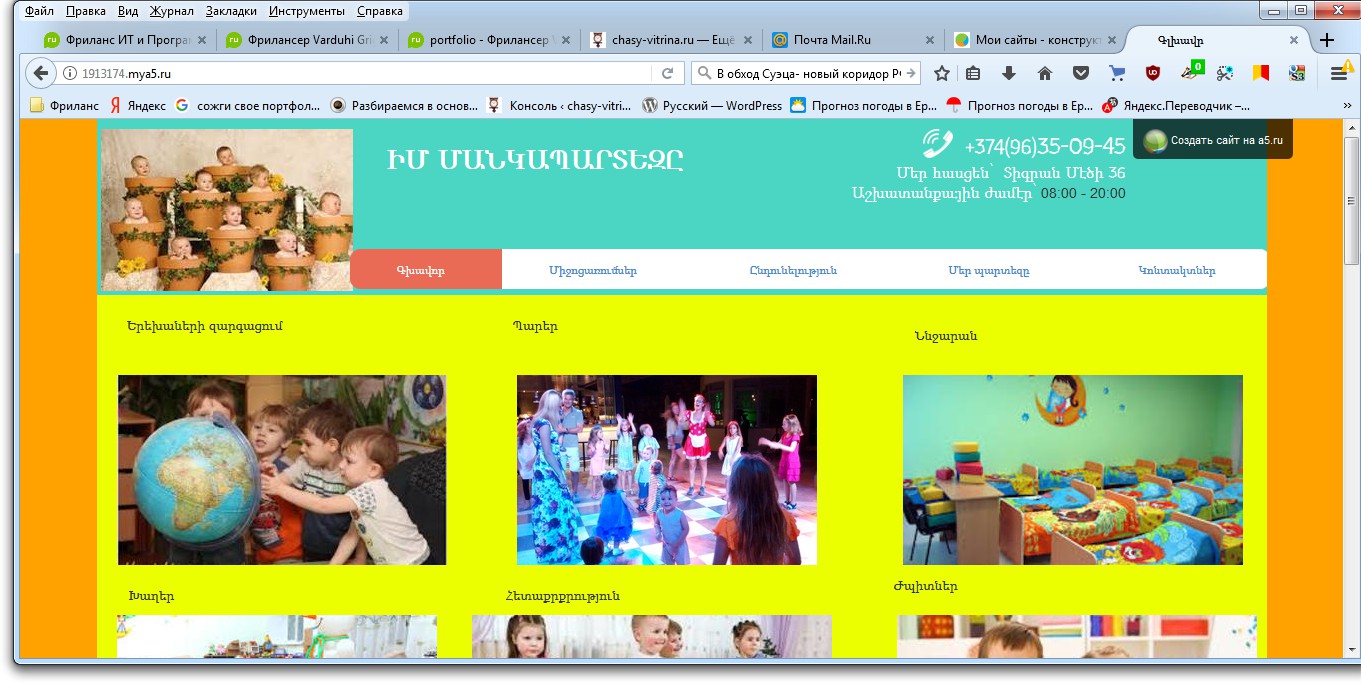Close the active Գլխավոր tab
Screen dimensions: 1361x684
click(x=1294, y=40)
